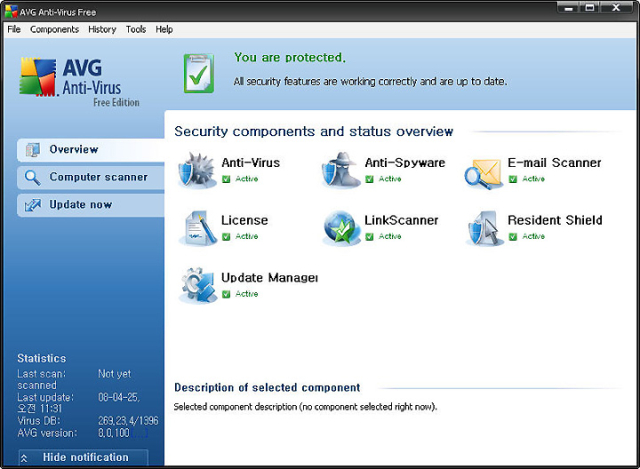Select the Anti-Spyware spy icon
The height and width of the screenshot is (469, 640).
click(x=341, y=171)
